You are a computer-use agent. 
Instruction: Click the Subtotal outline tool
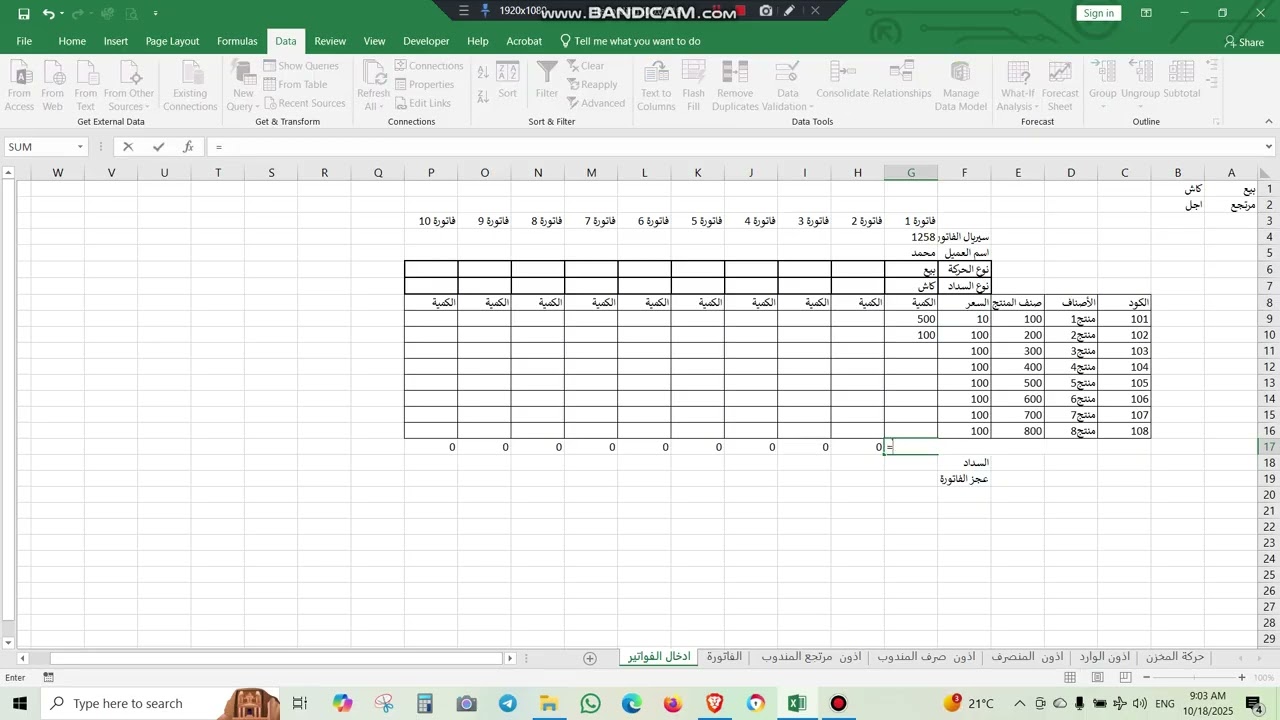coord(1181,80)
